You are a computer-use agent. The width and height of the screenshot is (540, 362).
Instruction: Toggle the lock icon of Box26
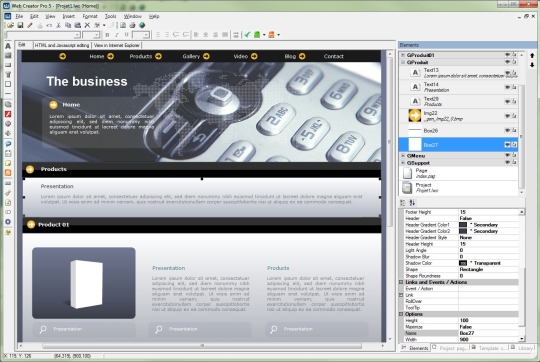coord(514,130)
